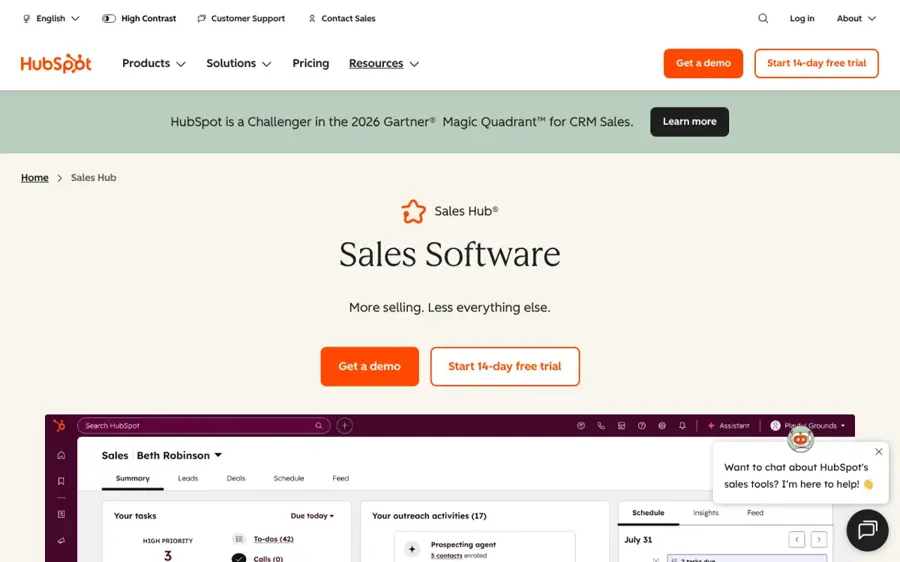Click the To-dos list icon

(x=239, y=539)
